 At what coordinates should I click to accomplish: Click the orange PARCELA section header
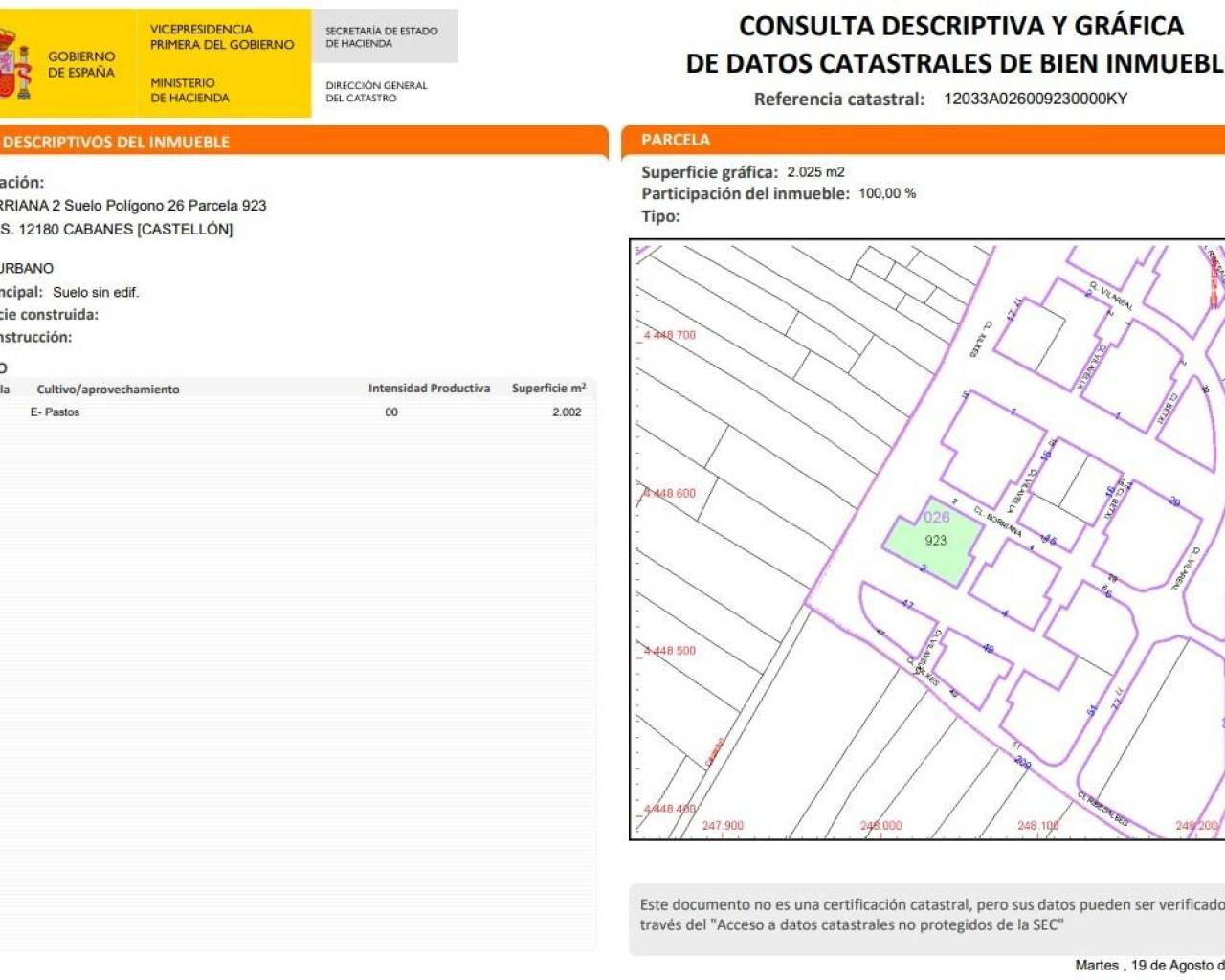(676, 140)
